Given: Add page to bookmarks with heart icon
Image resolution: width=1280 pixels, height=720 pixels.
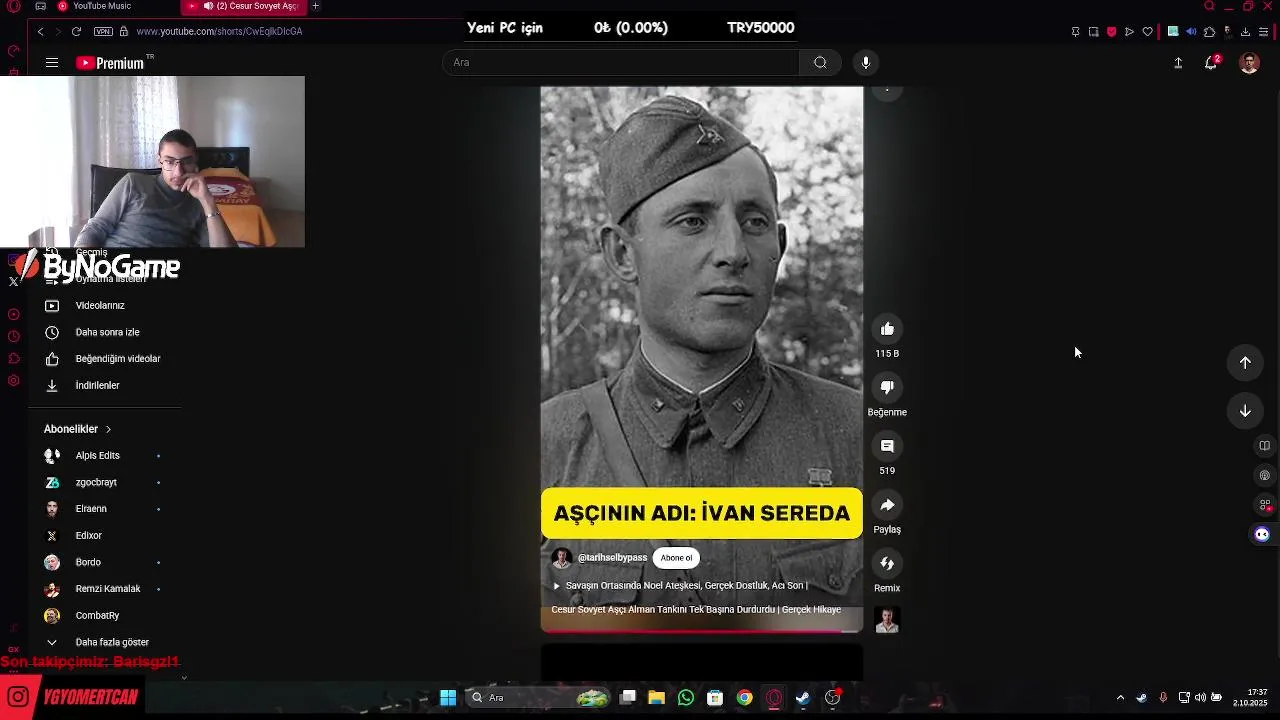Looking at the screenshot, I should click(1147, 32).
